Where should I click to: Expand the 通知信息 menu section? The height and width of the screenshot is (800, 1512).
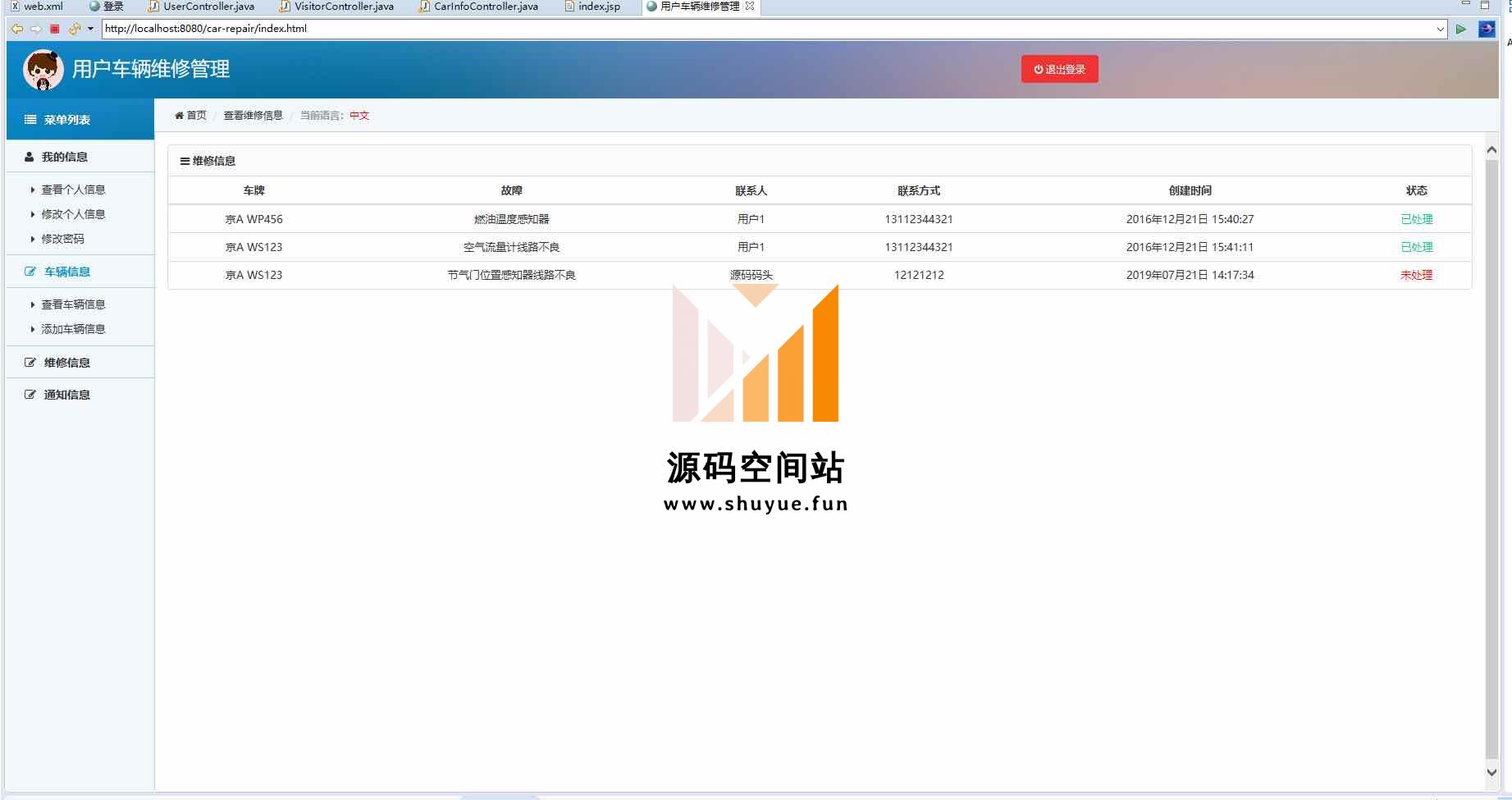(x=80, y=395)
